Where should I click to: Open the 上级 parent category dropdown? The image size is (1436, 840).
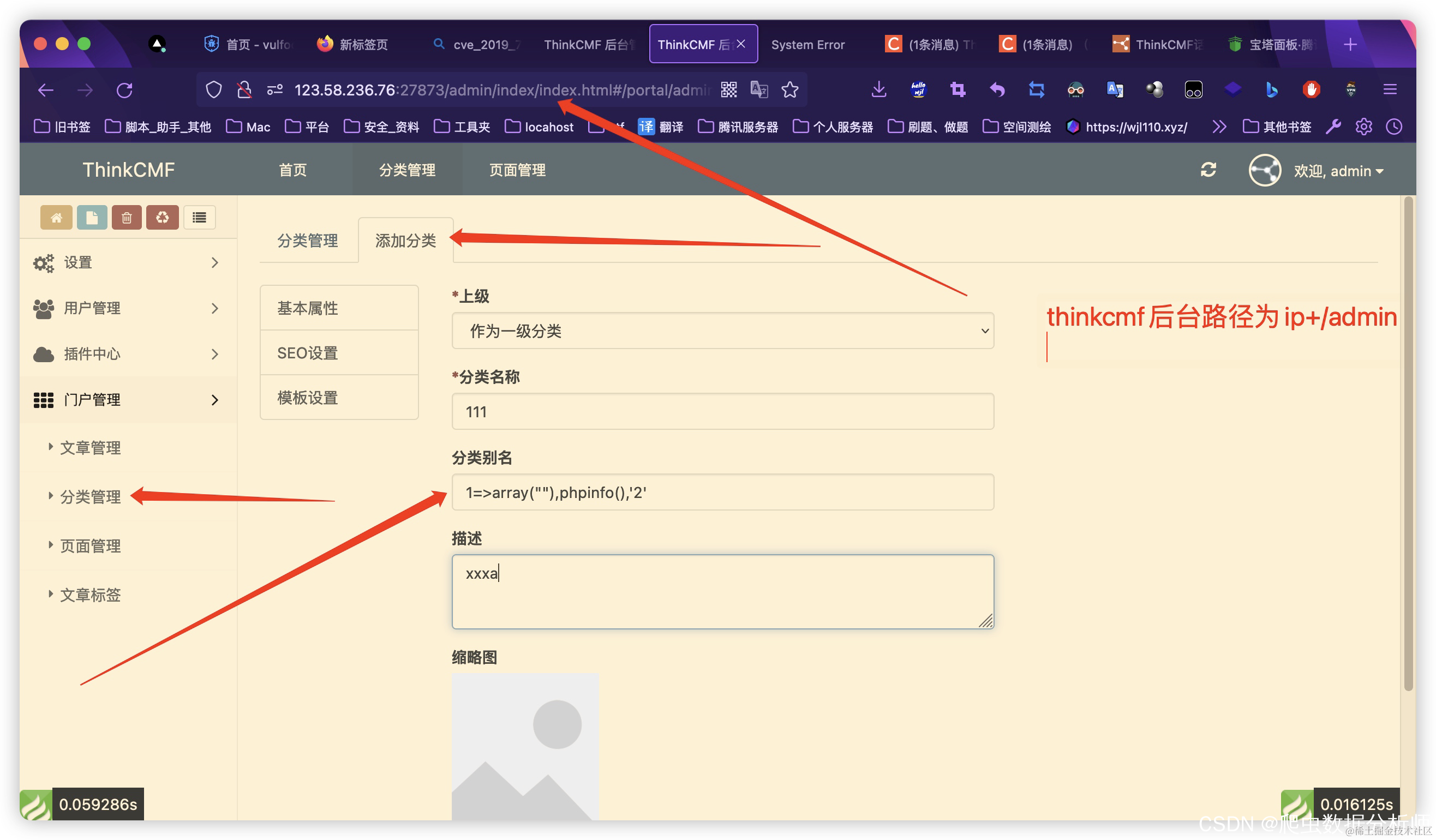722,331
